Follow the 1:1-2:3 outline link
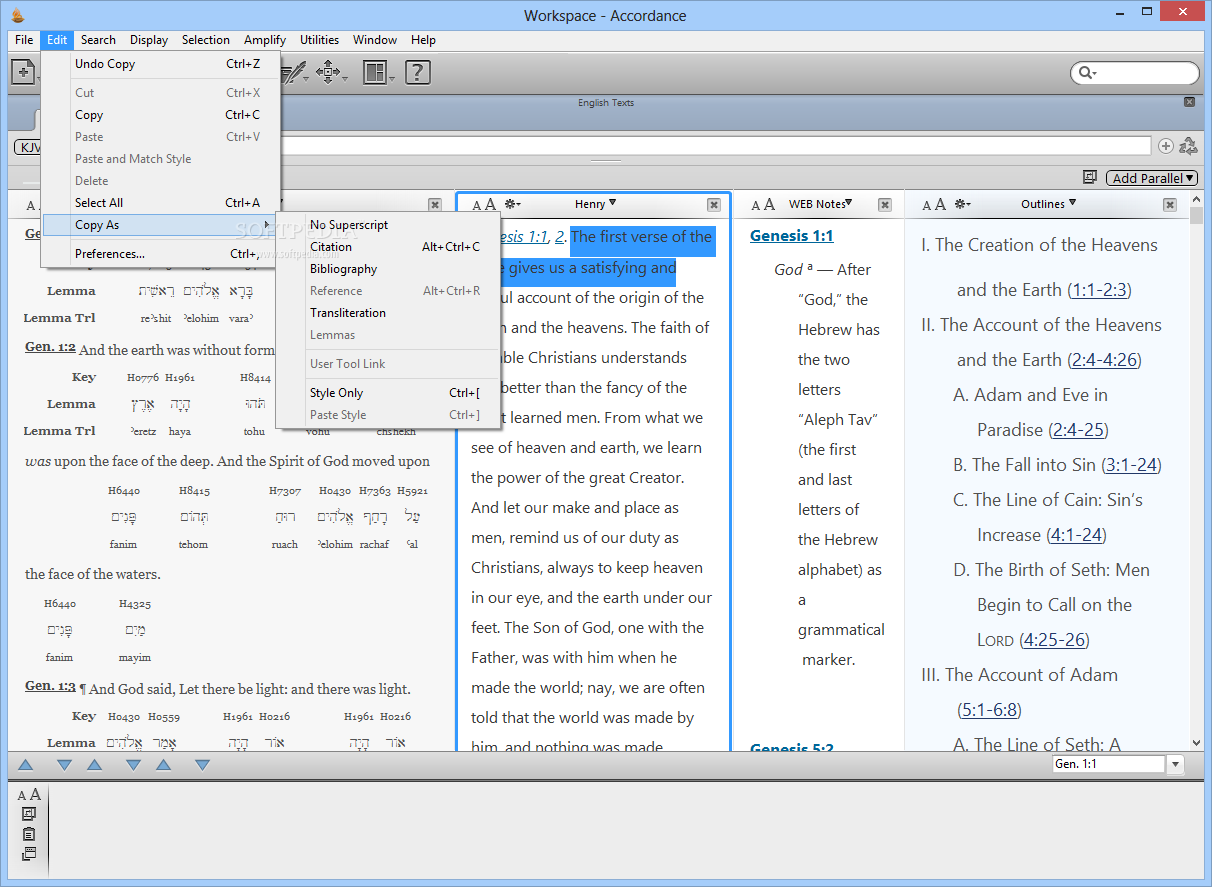This screenshot has height=887, width=1212. [1098, 290]
